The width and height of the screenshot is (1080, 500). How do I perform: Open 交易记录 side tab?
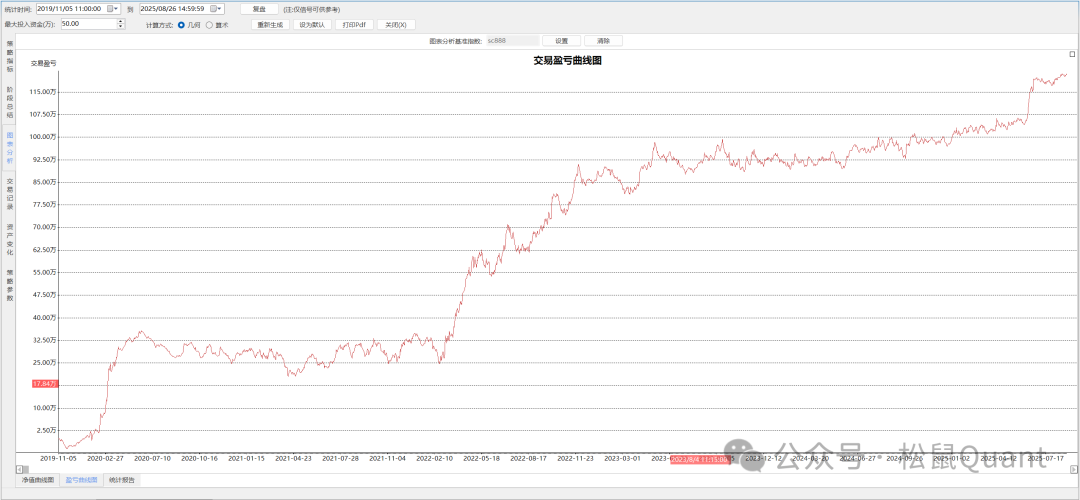point(10,193)
